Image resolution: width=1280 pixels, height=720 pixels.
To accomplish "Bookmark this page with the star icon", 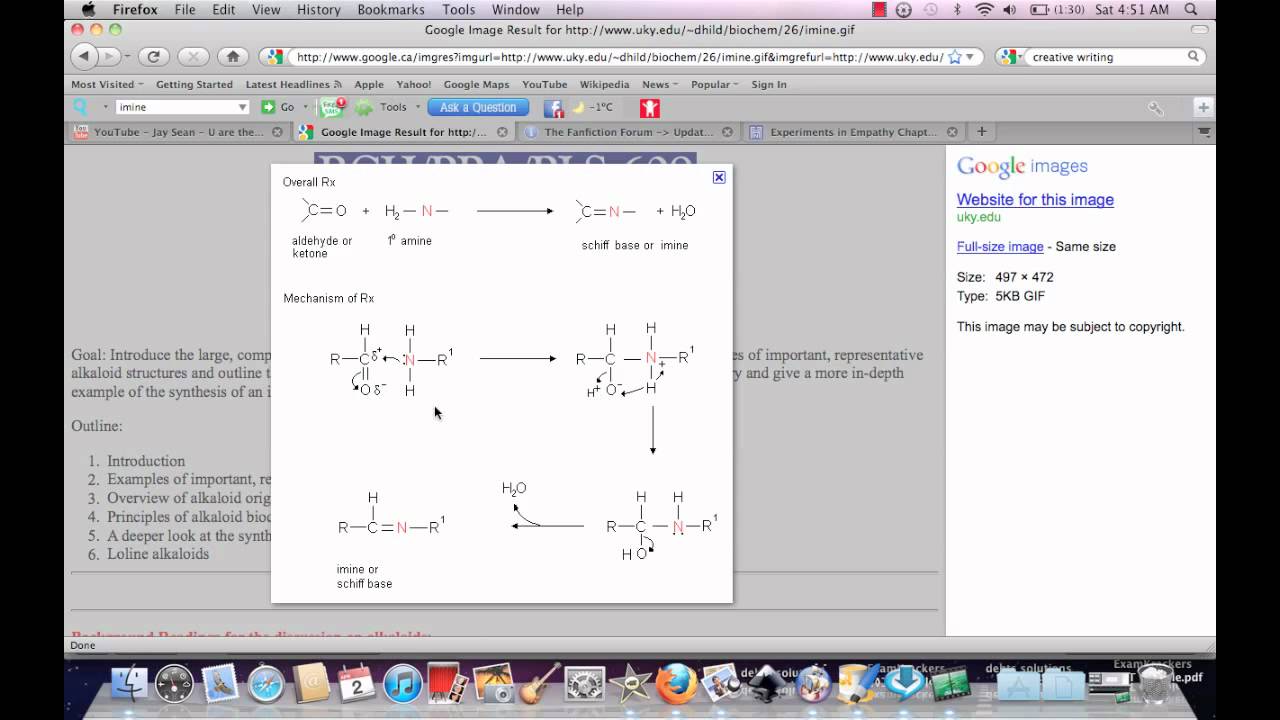I will pos(955,57).
